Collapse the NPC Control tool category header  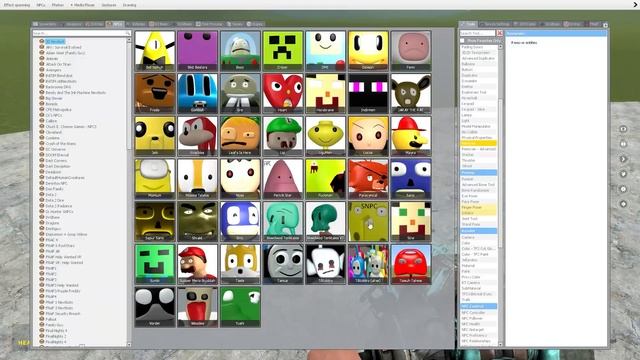click(478, 306)
